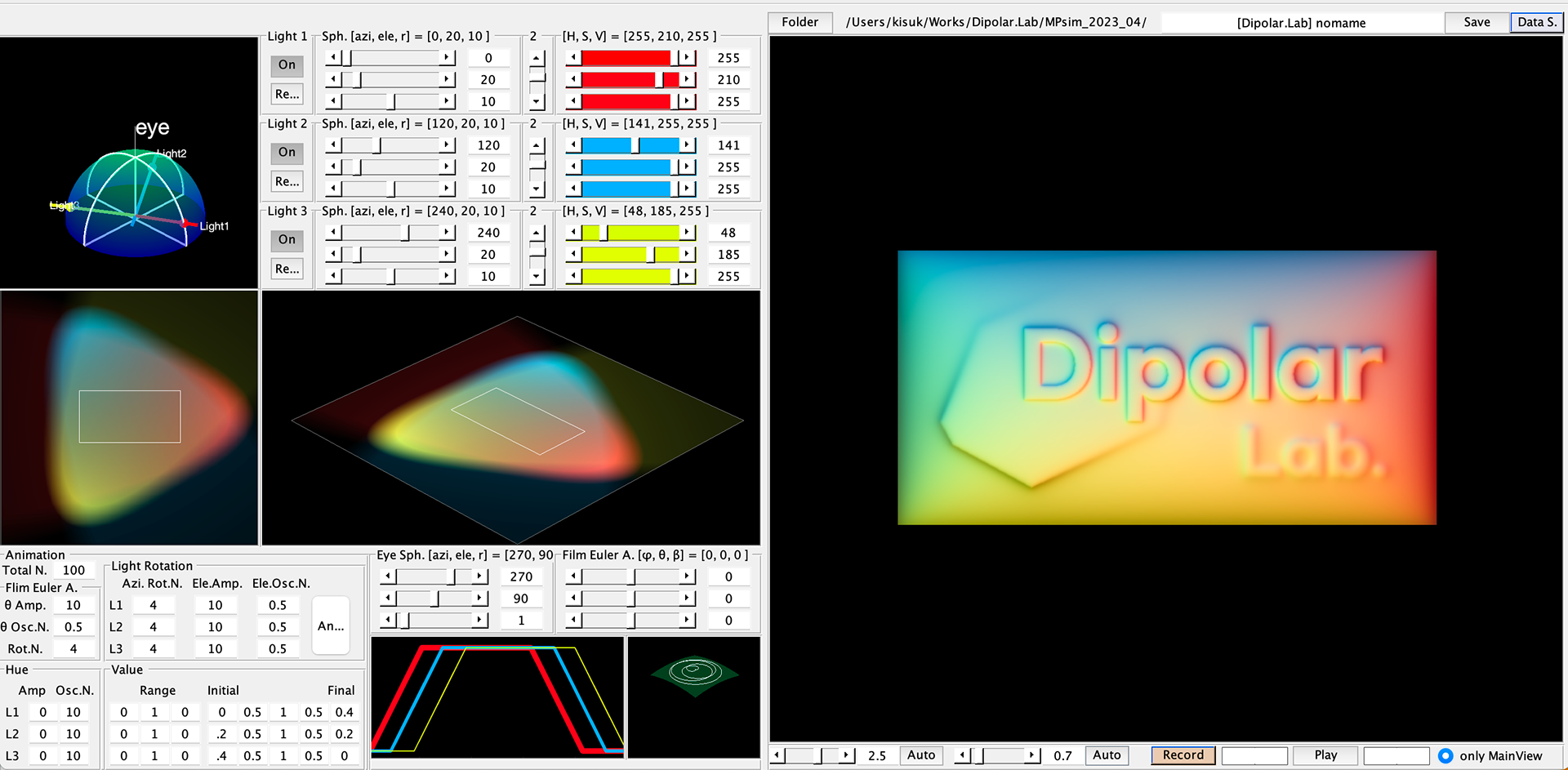Click Light 2 stepper down arrow
This screenshot has width=1568, height=770.
pyautogui.click(x=537, y=189)
